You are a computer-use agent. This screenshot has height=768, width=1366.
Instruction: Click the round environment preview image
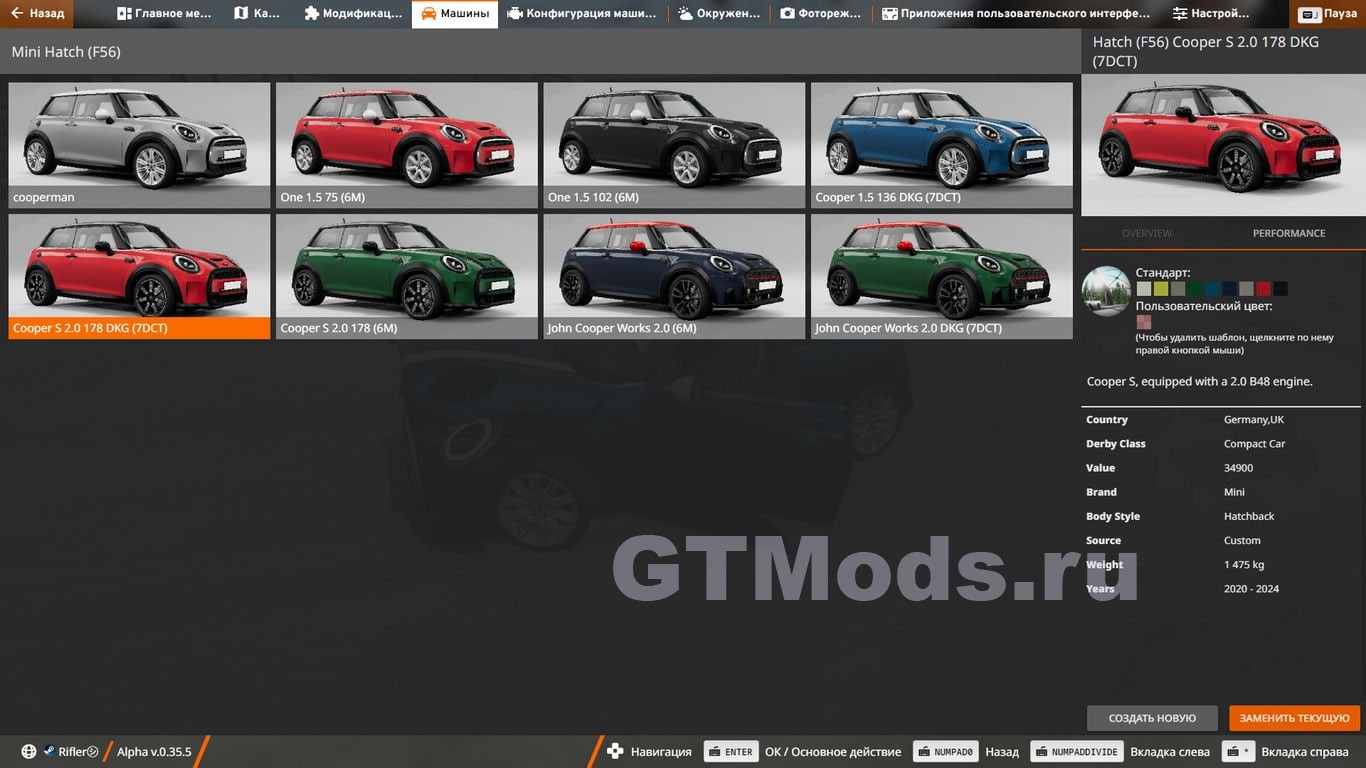coord(1107,292)
